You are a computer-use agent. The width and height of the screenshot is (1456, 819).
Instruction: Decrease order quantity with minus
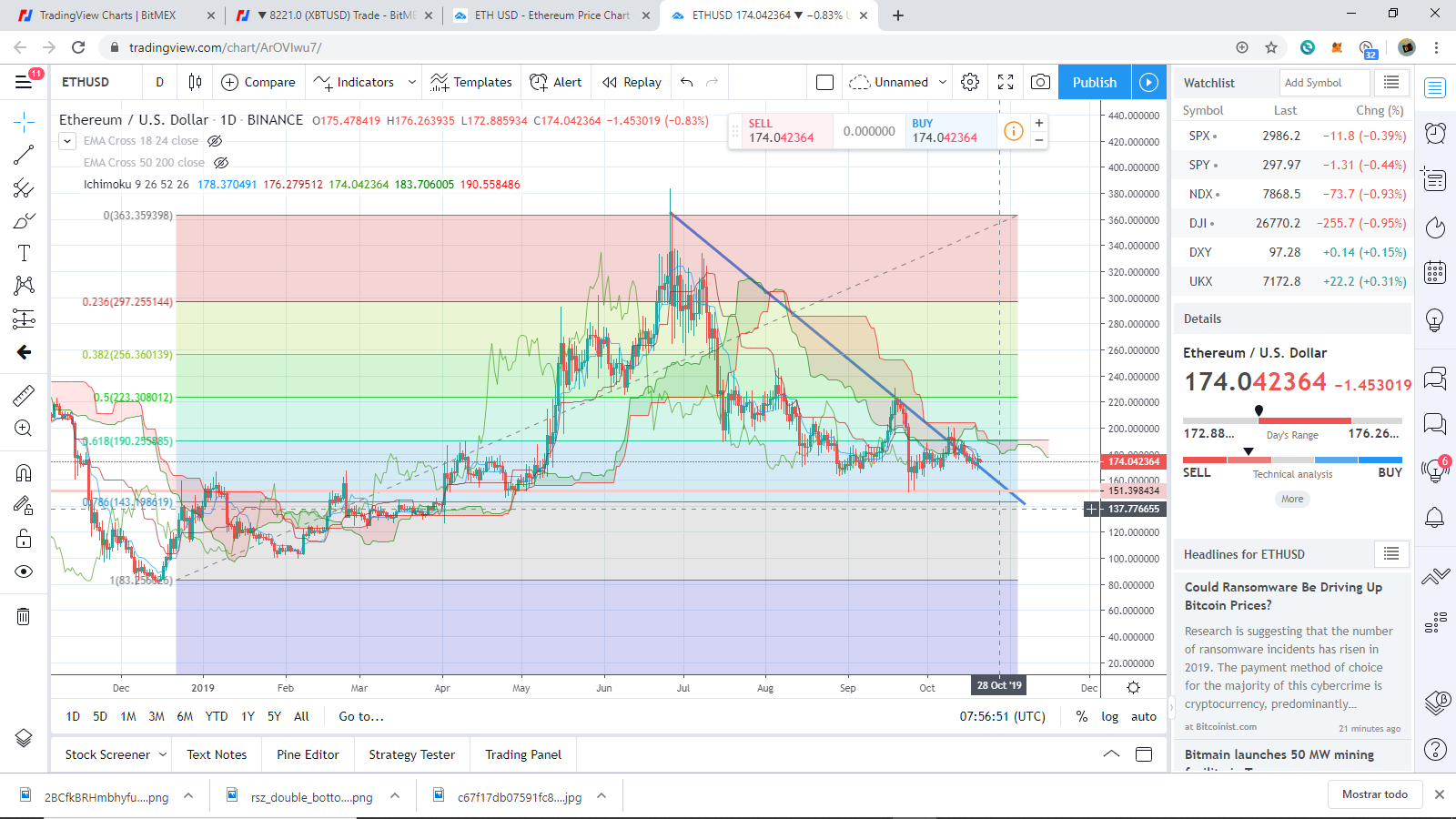[x=1039, y=139]
